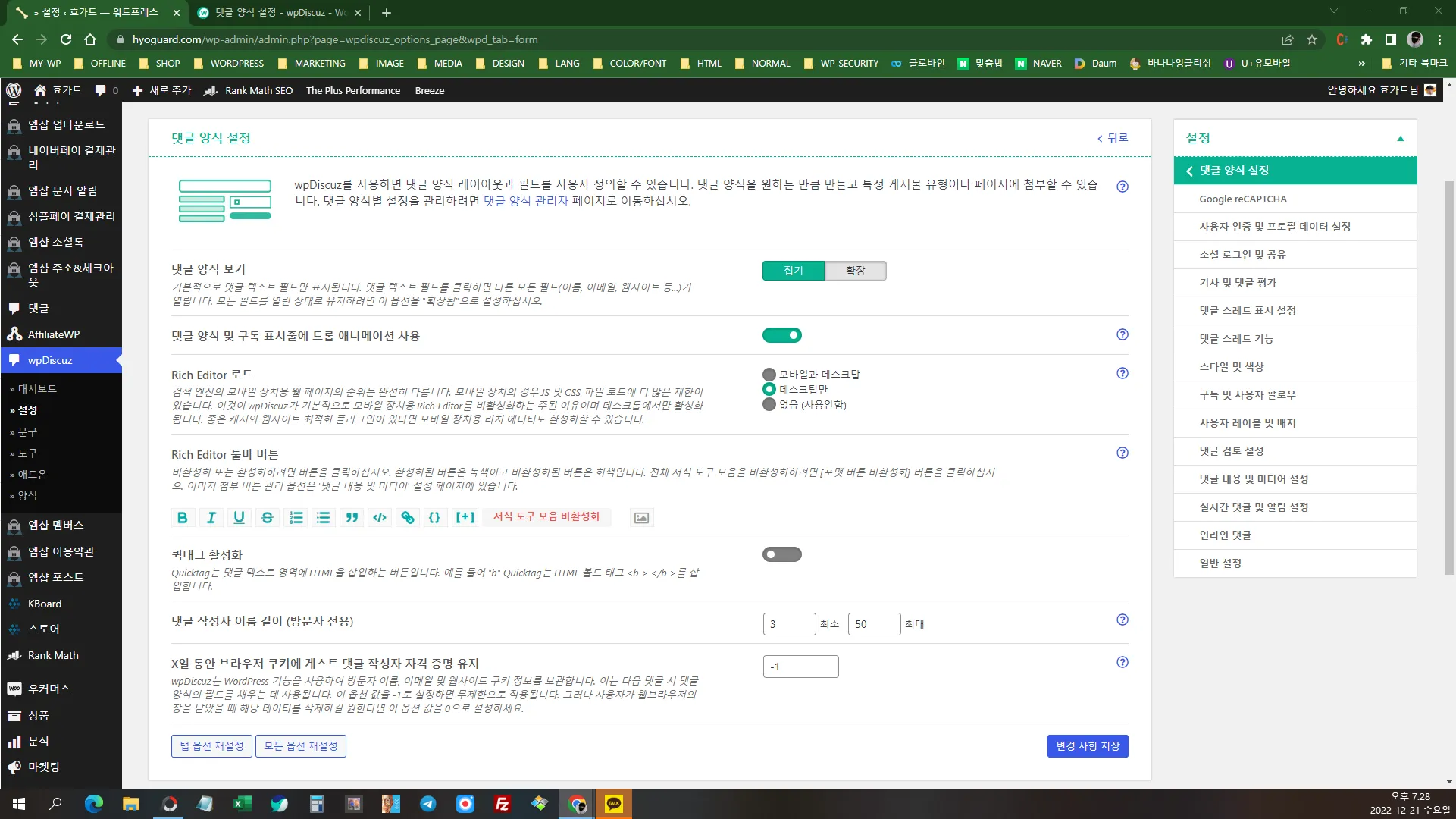
Task: Open FileZilla from the taskbar
Action: tap(502, 804)
